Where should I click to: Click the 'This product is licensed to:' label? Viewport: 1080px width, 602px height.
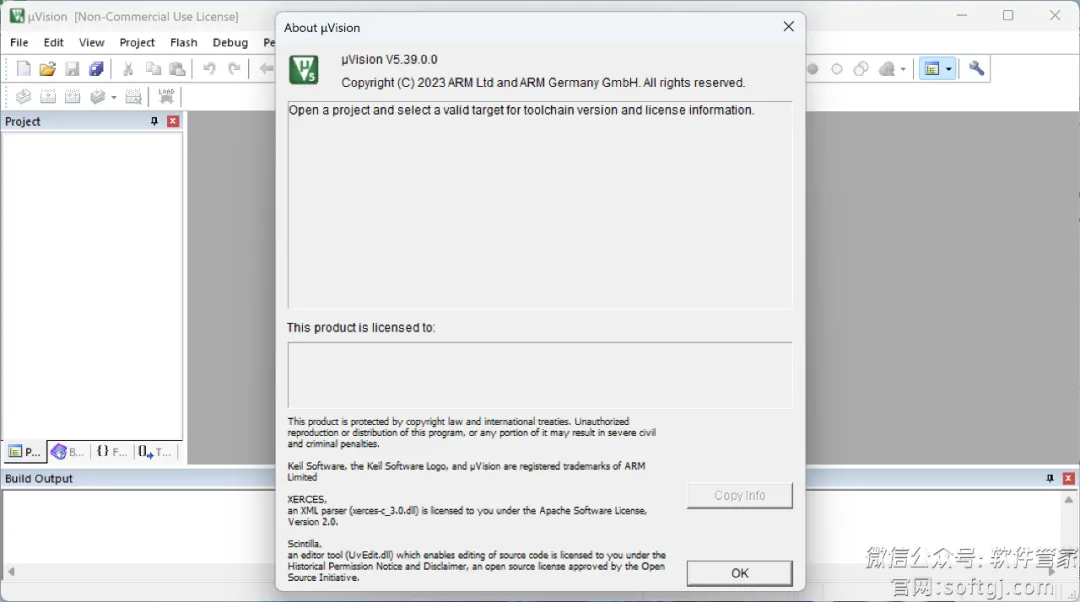(361, 328)
